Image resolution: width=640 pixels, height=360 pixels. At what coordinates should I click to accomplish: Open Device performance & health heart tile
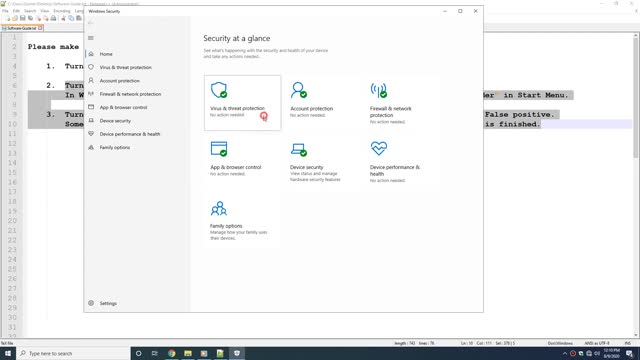tap(402, 161)
